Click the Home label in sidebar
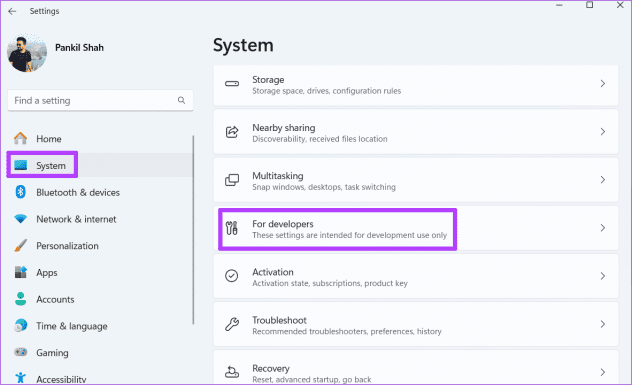 (x=49, y=139)
